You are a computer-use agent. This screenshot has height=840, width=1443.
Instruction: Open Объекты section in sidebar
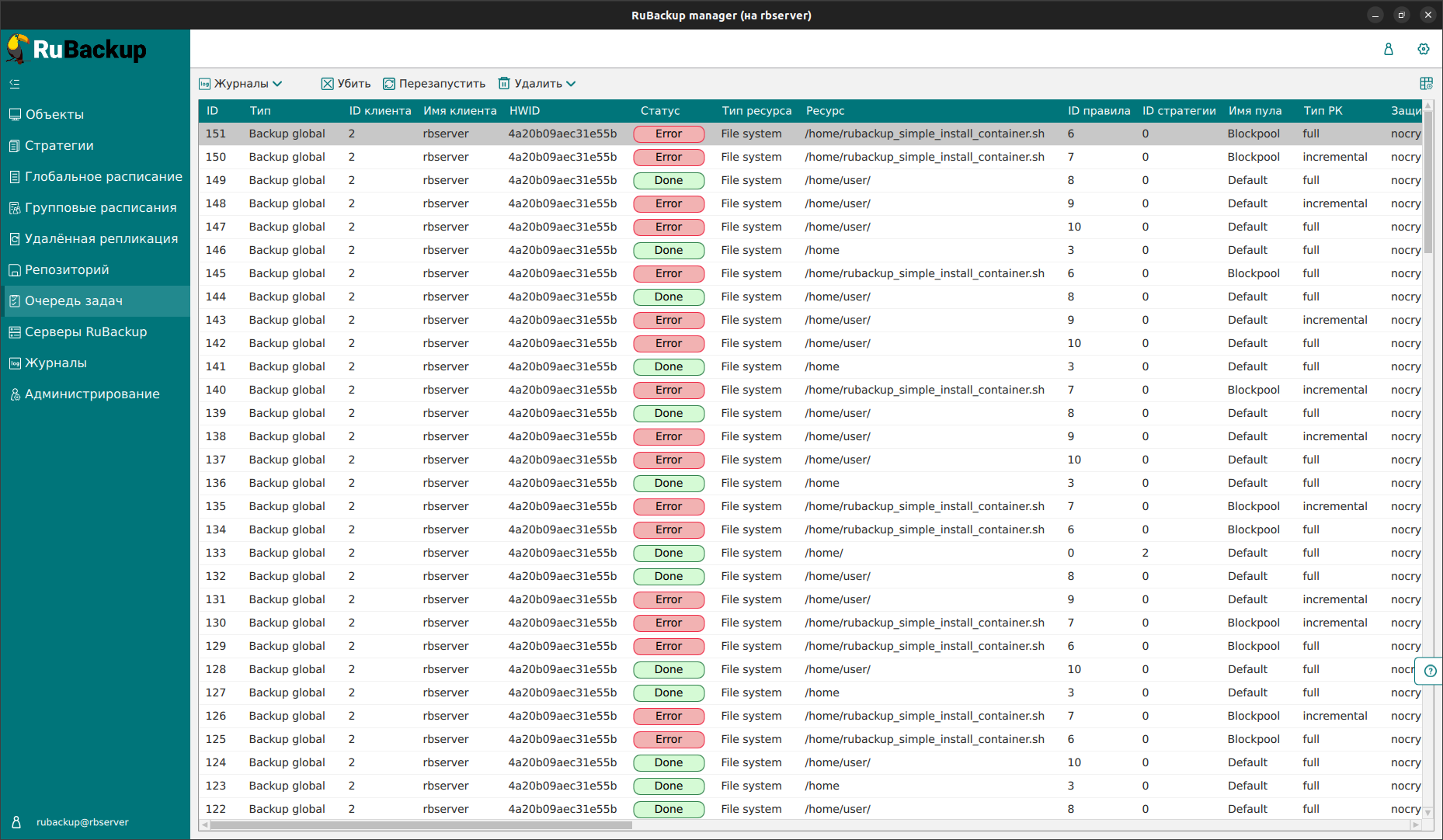coord(54,114)
